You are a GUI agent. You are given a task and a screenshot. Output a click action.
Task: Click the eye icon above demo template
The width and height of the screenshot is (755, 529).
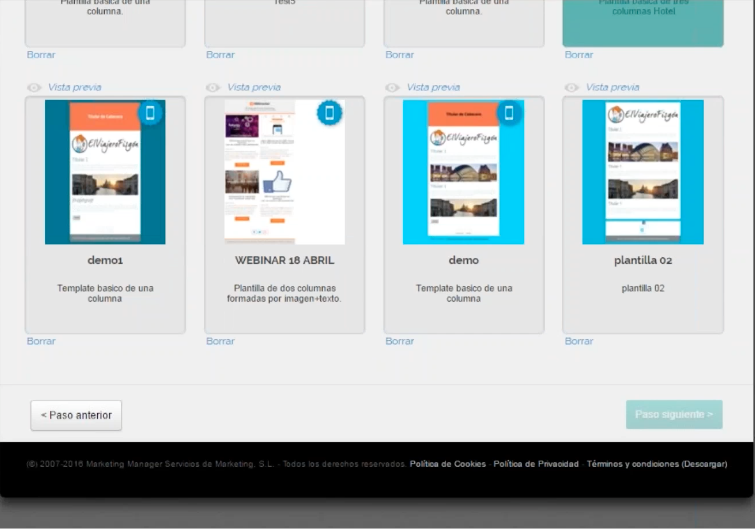pos(392,88)
